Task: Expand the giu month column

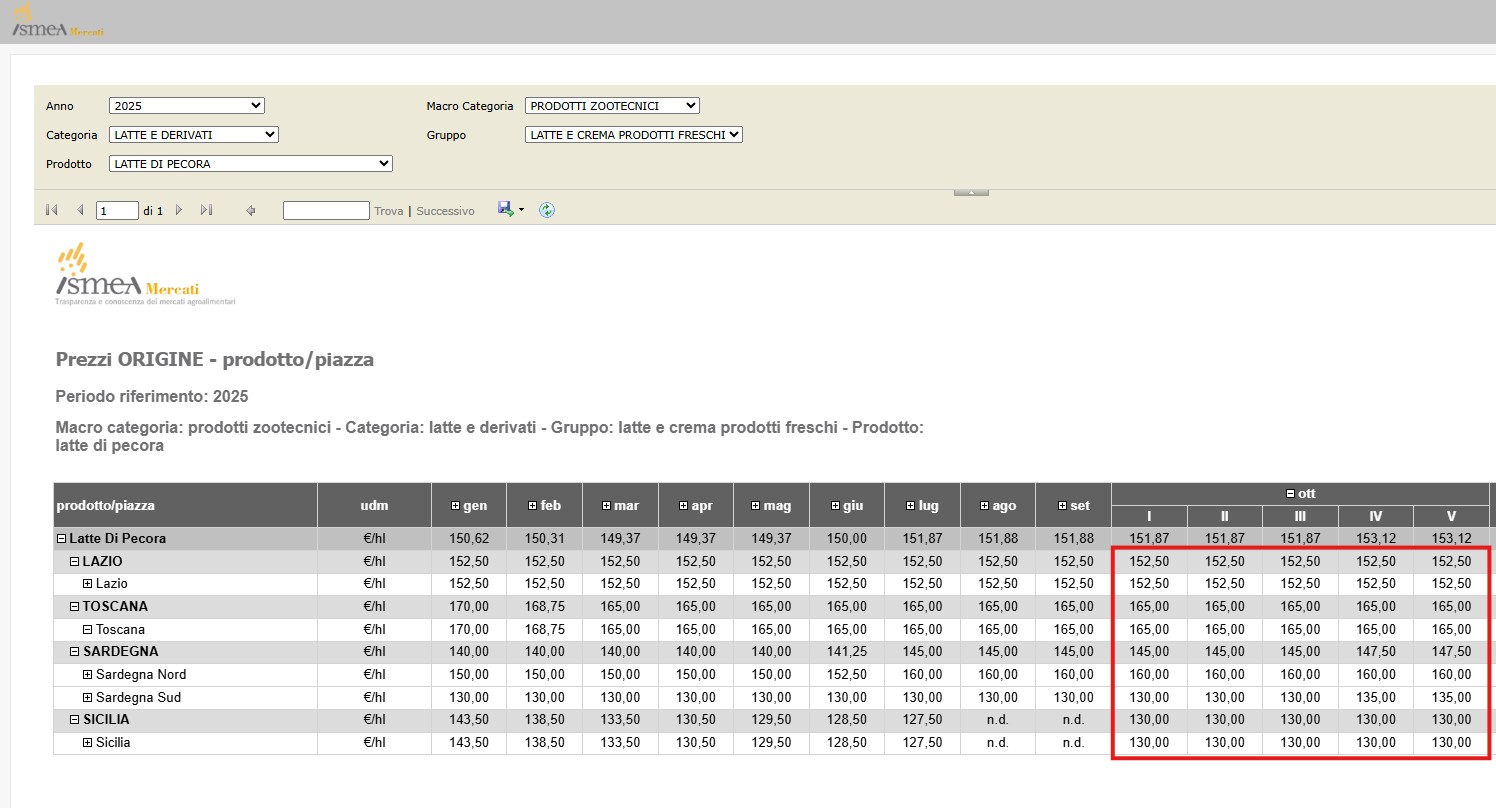Action: click(x=836, y=506)
